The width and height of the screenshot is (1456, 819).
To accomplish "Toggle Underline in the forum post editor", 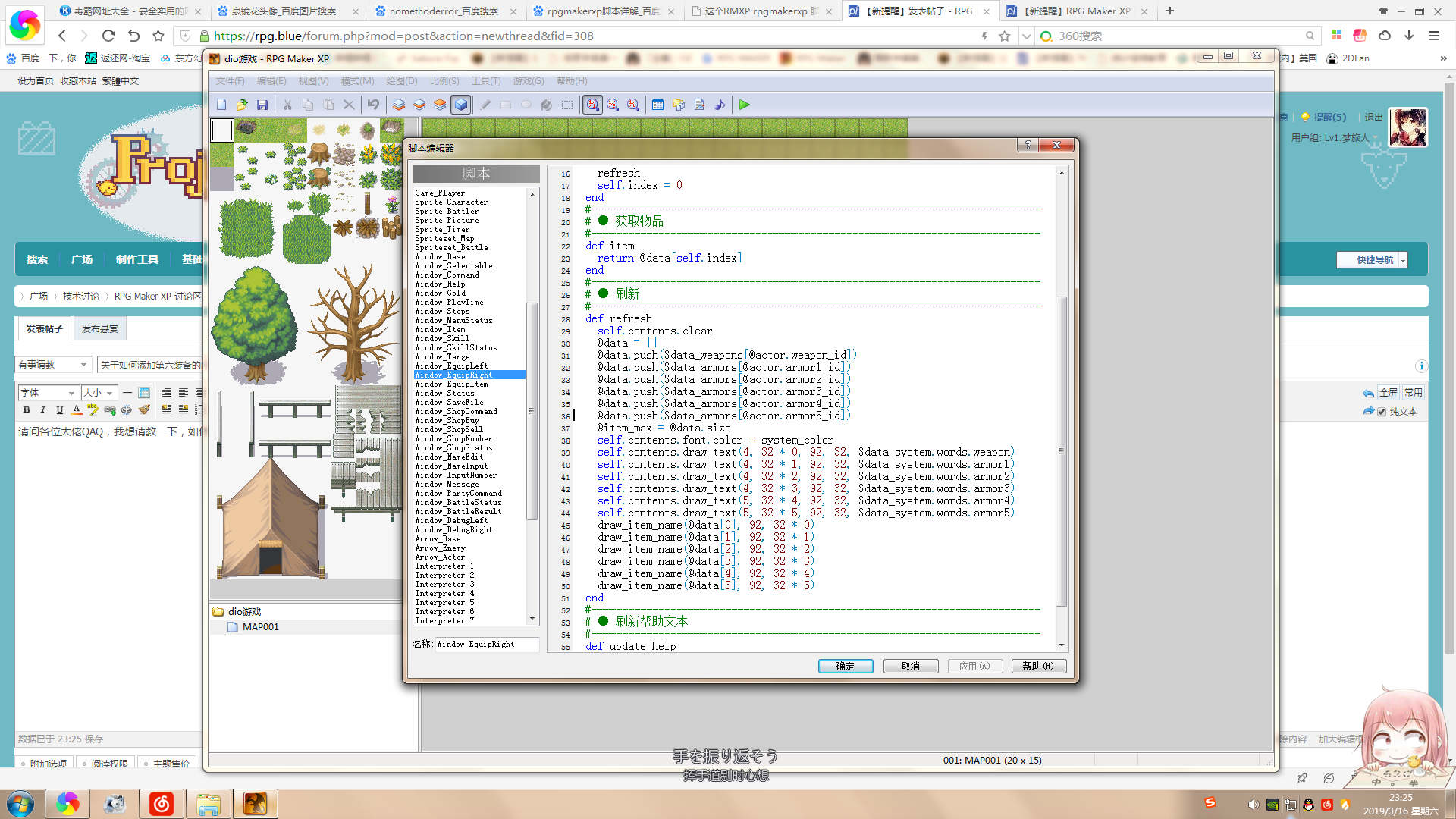I will point(60,410).
